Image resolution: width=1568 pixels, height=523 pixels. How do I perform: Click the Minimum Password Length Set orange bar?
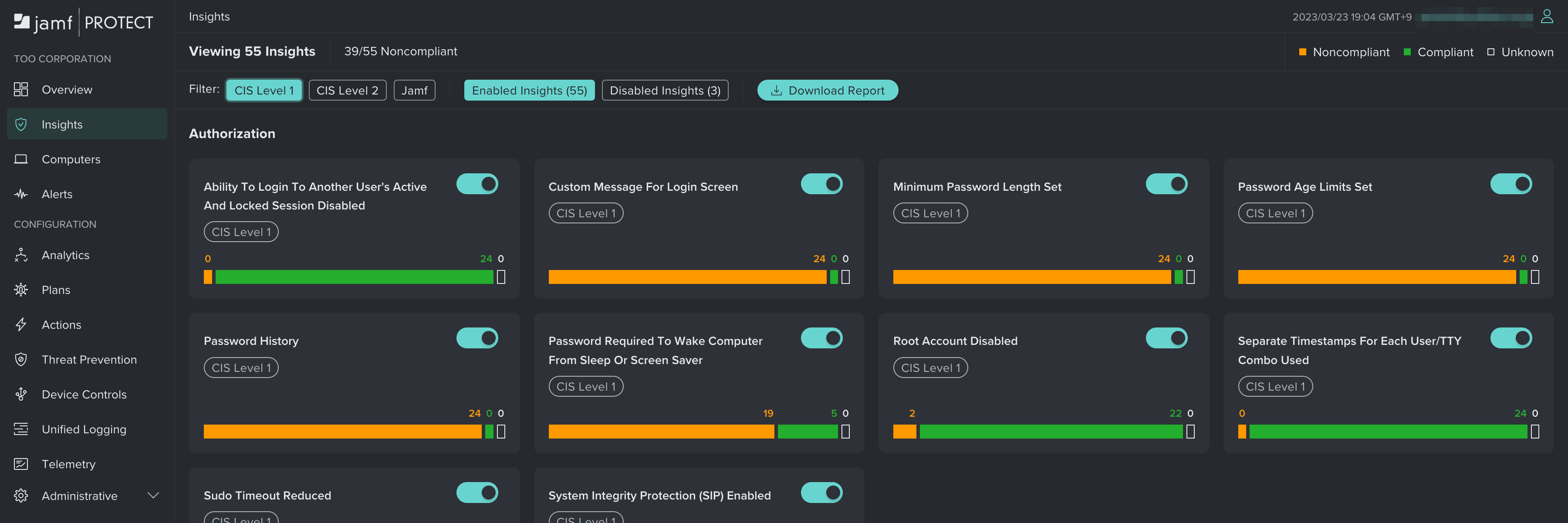click(1031, 278)
